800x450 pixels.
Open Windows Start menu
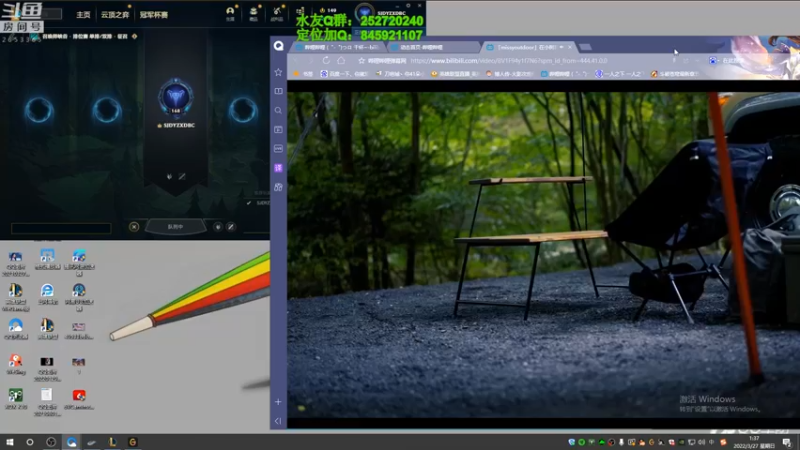coord(9,442)
